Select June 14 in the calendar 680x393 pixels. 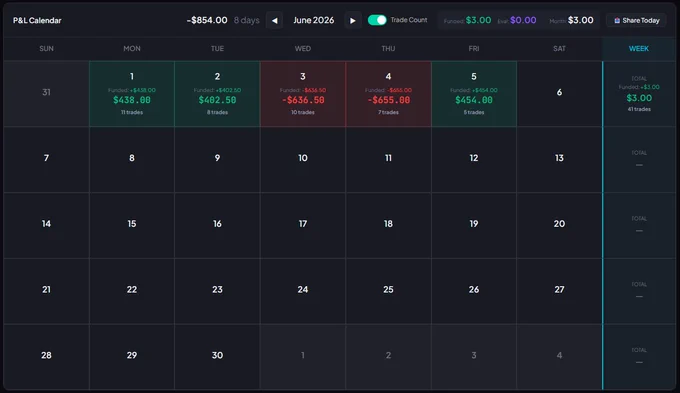[46, 226]
